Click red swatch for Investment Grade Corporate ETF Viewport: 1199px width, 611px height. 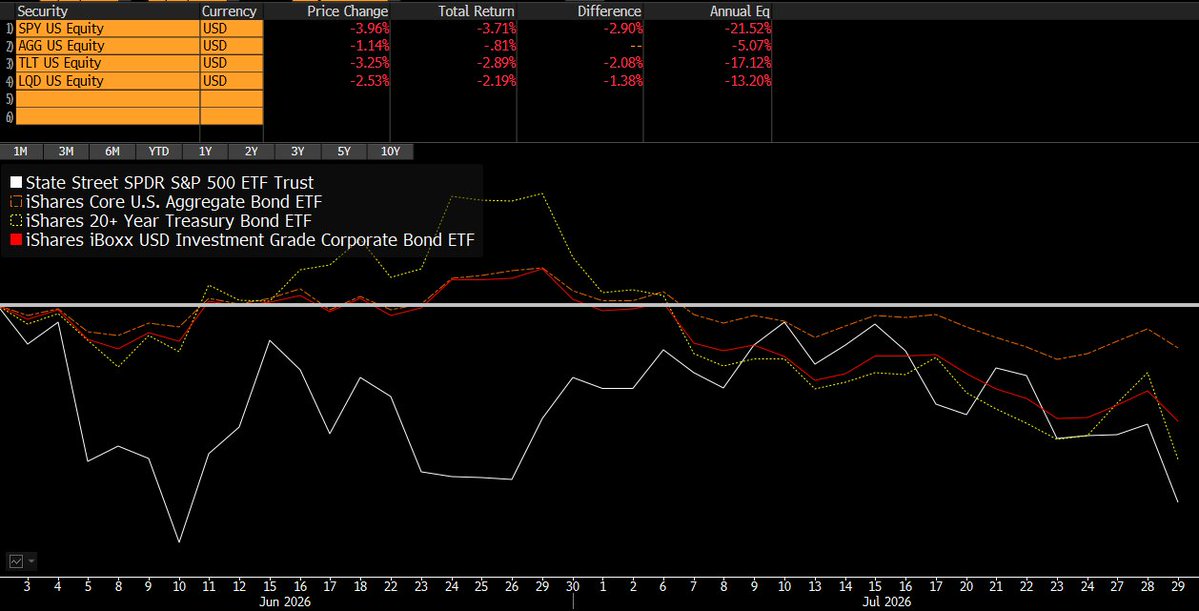point(16,240)
